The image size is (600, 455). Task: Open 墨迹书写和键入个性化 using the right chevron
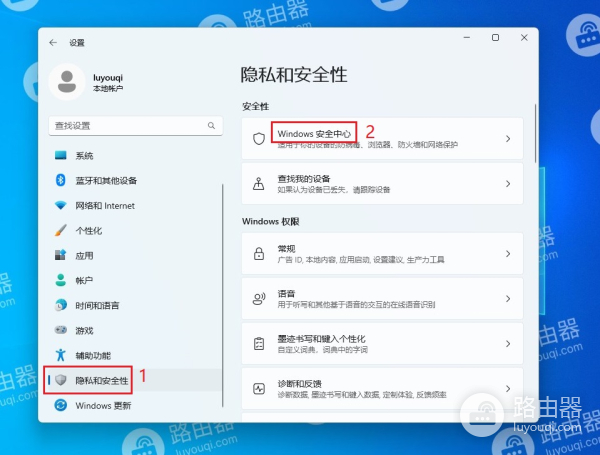(x=508, y=344)
